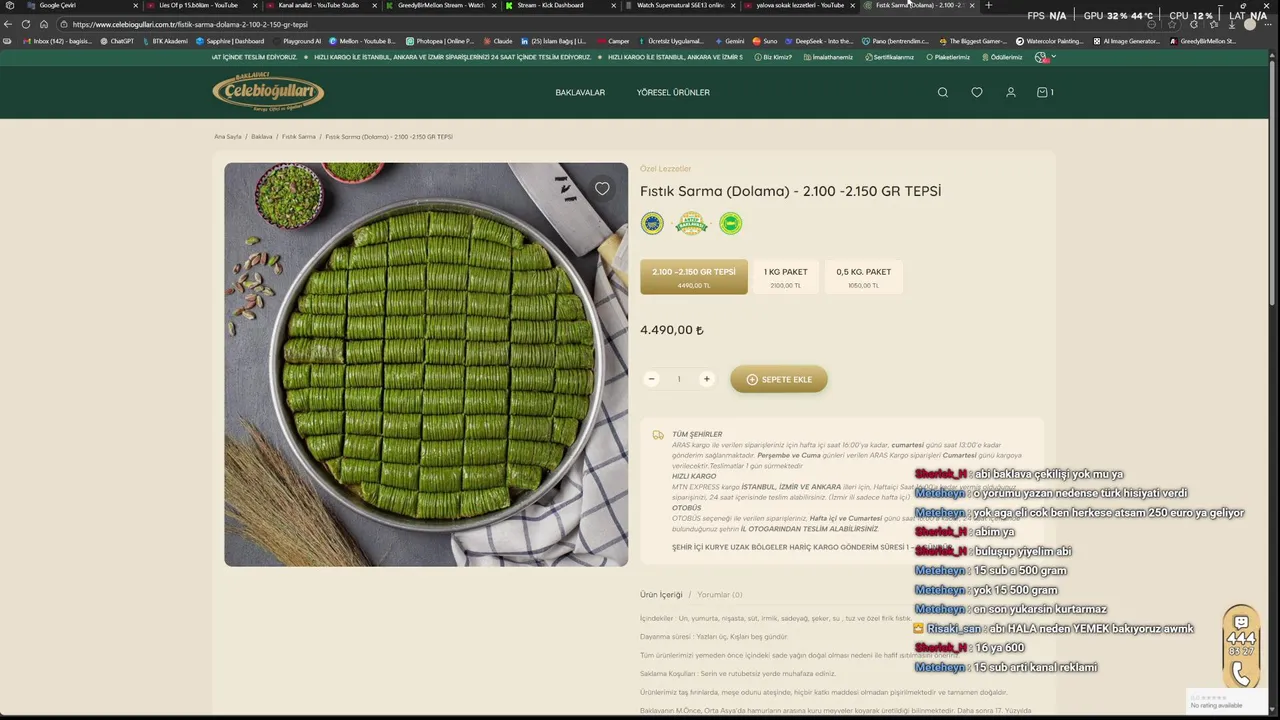Screen dimensions: 1280x720
Task: Open the ChatGPT bookmark
Action: [x=117, y=41]
